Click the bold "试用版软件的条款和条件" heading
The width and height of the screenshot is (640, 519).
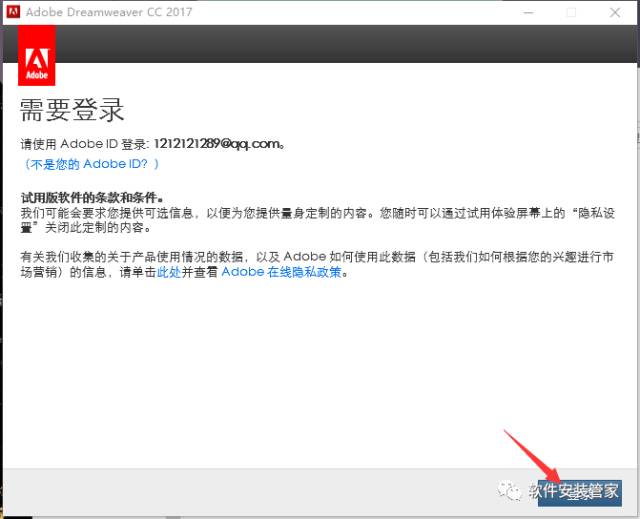[92, 197]
